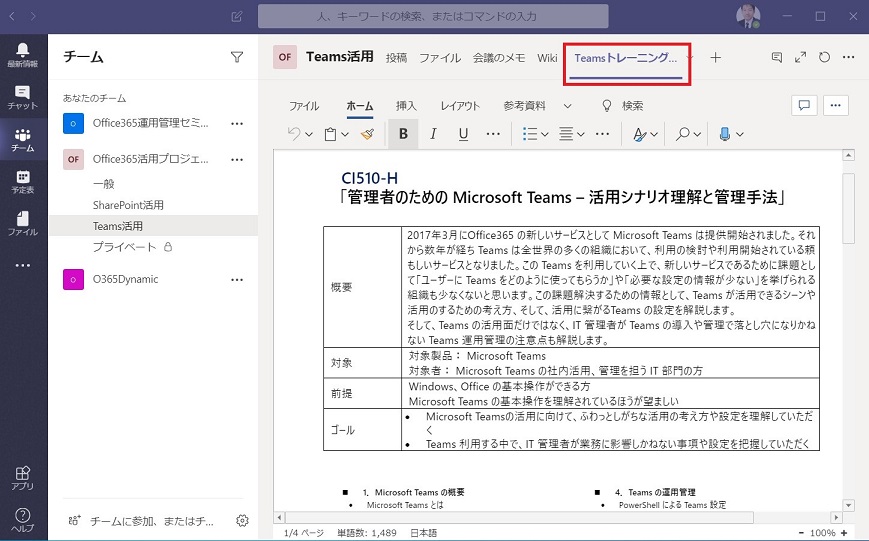Open paragraph alignment dropdown
The height and width of the screenshot is (541, 869).
(x=581, y=134)
